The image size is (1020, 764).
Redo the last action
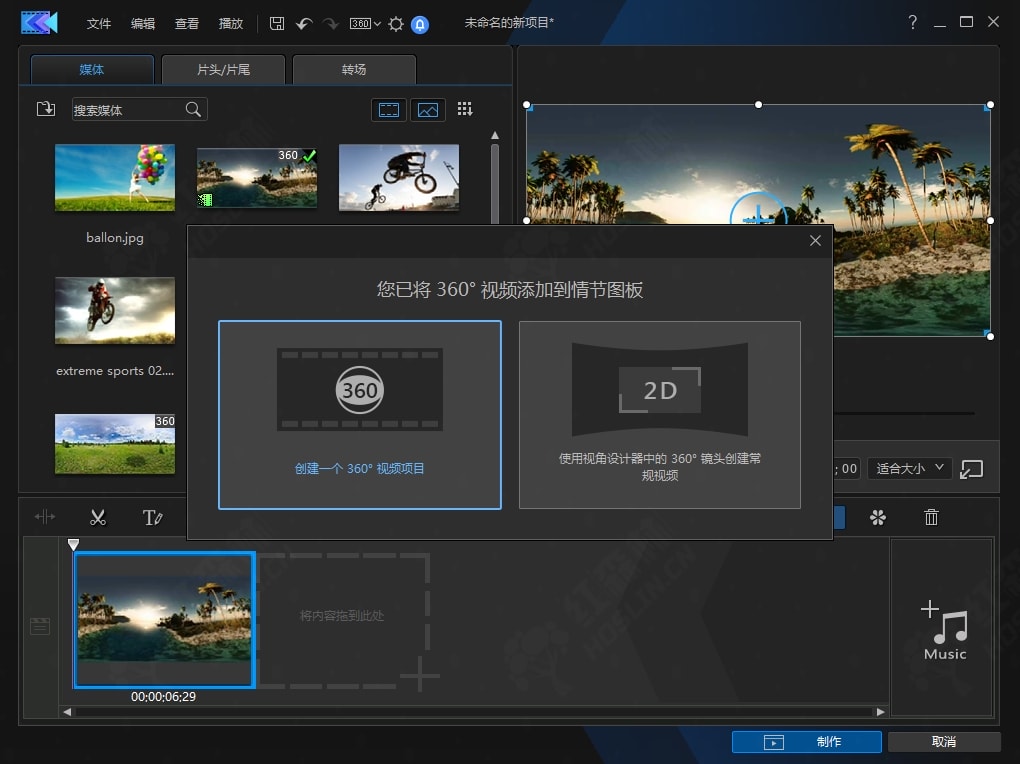[331, 25]
